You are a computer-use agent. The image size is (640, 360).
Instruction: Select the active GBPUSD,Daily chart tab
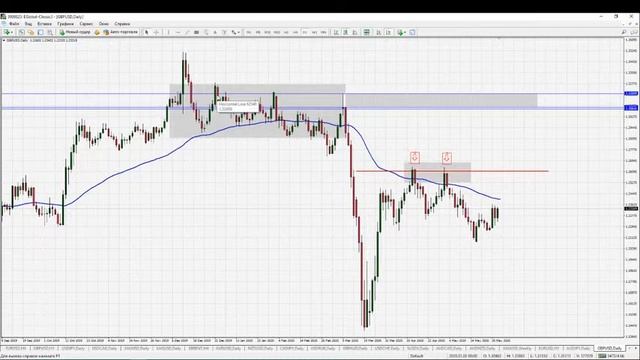point(609,349)
